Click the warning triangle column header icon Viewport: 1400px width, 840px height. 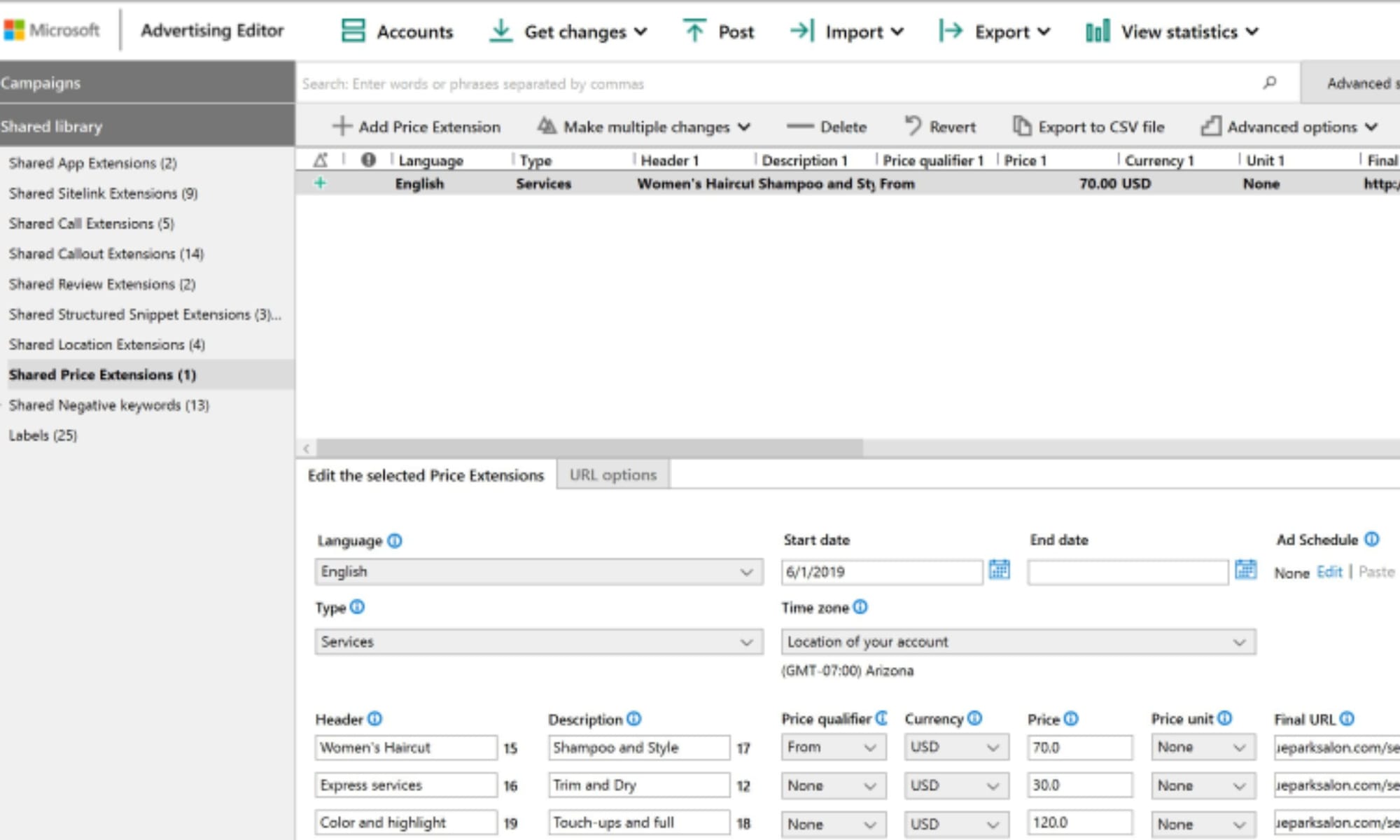[321, 160]
